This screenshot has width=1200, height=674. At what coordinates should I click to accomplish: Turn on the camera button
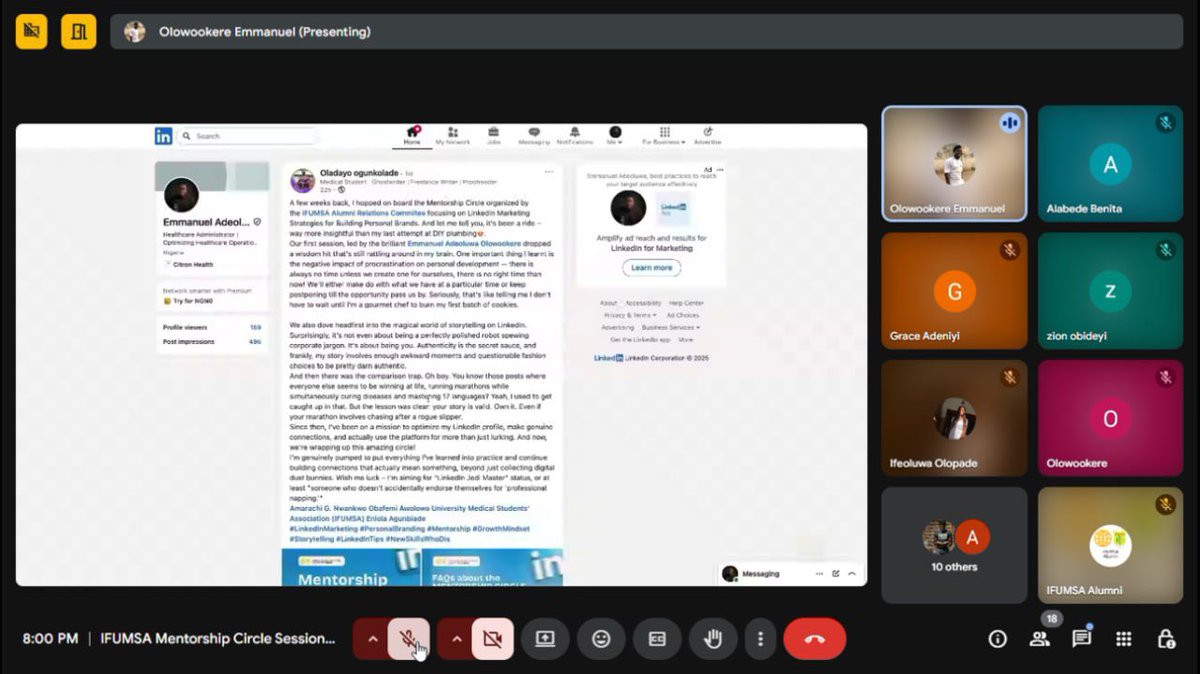coord(492,639)
